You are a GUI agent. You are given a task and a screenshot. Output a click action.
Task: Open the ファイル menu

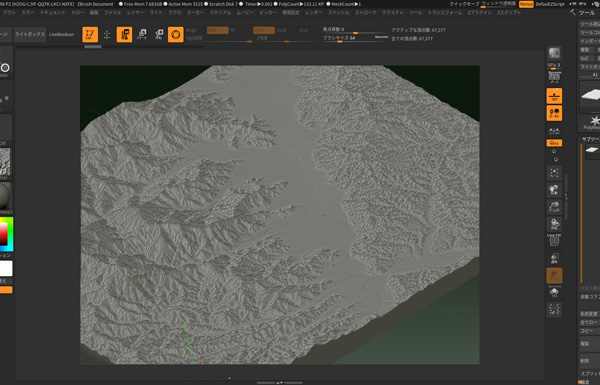(x=112, y=13)
